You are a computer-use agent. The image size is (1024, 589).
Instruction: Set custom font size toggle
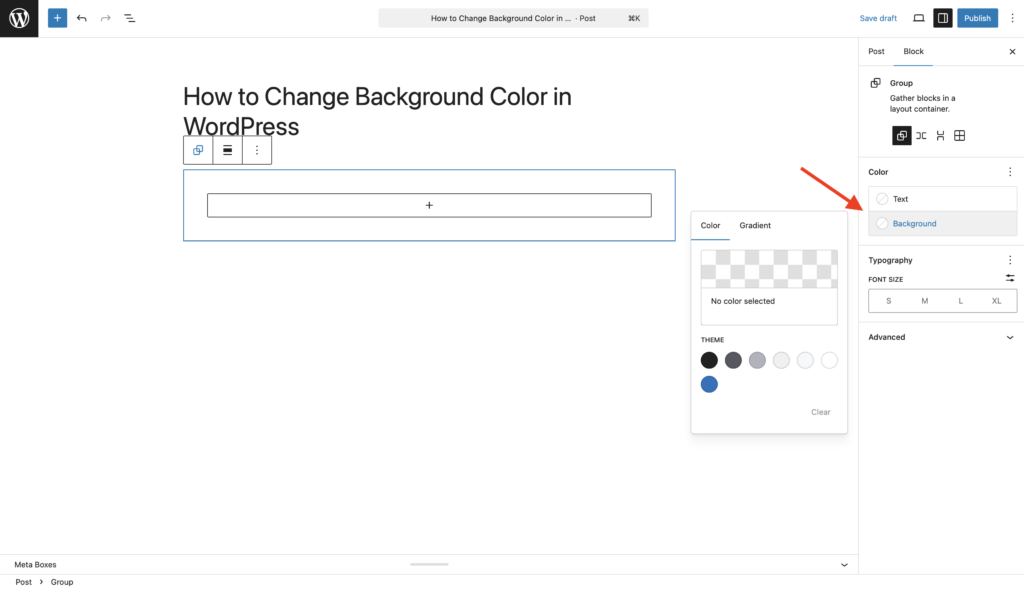coord(1010,278)
